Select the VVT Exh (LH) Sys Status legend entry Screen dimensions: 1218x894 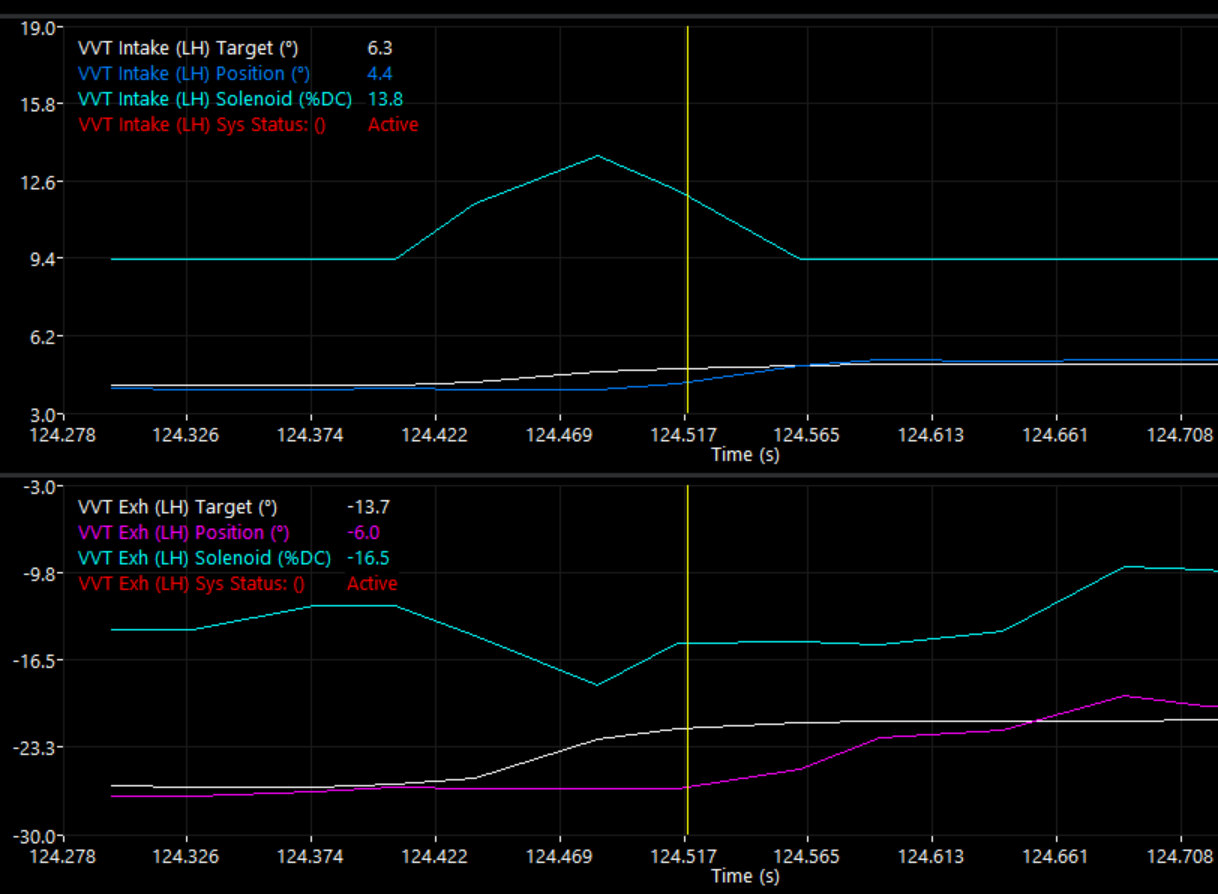(x=191, y=584)
